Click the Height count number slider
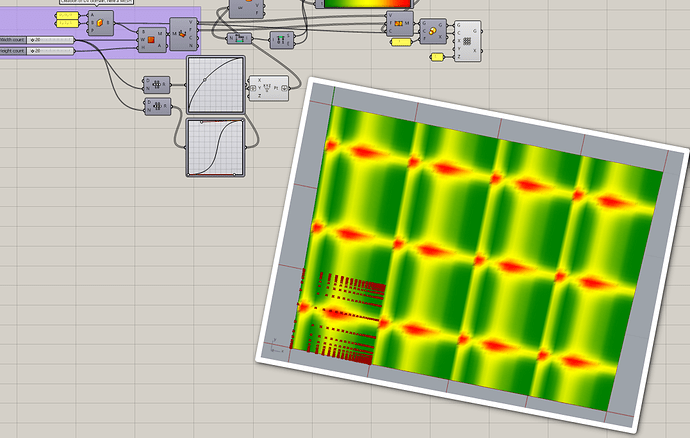This screenshot has width=690, height=438. [50, 51]
